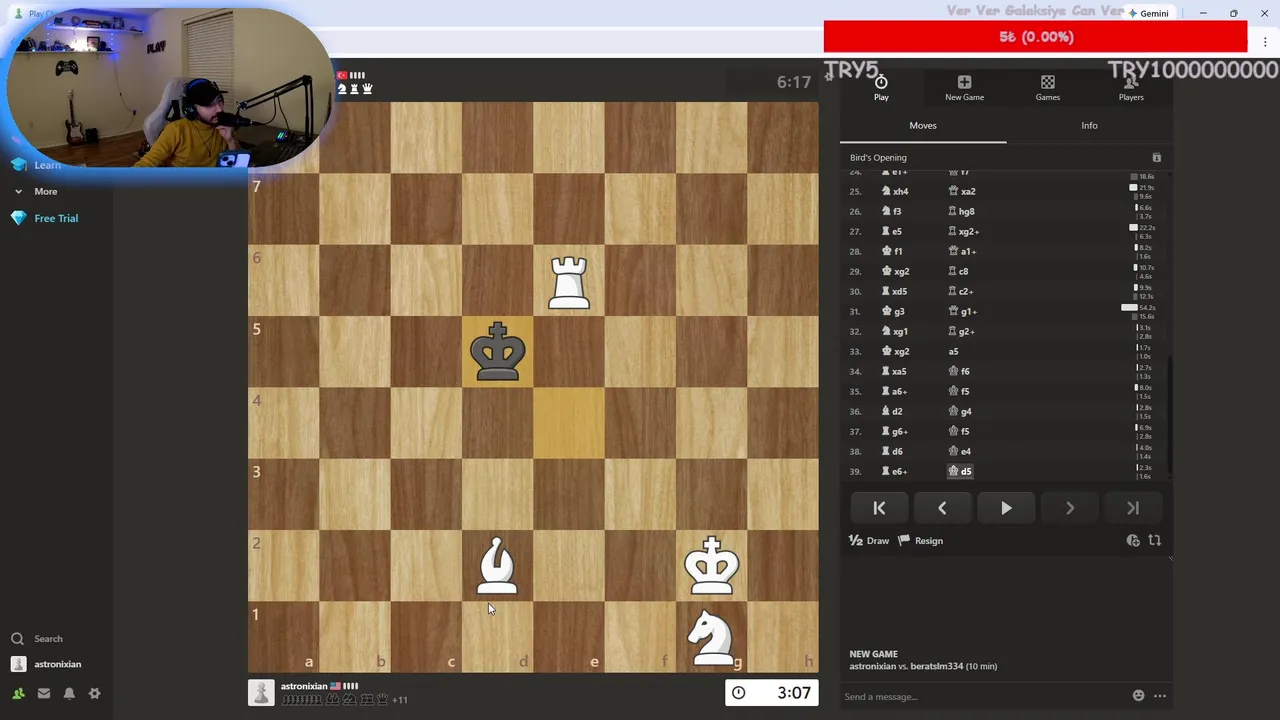The height and width of the screenshot is (720, 1280).
Task: Click the white player clock 3:07
Action: (x=772, y=693)
